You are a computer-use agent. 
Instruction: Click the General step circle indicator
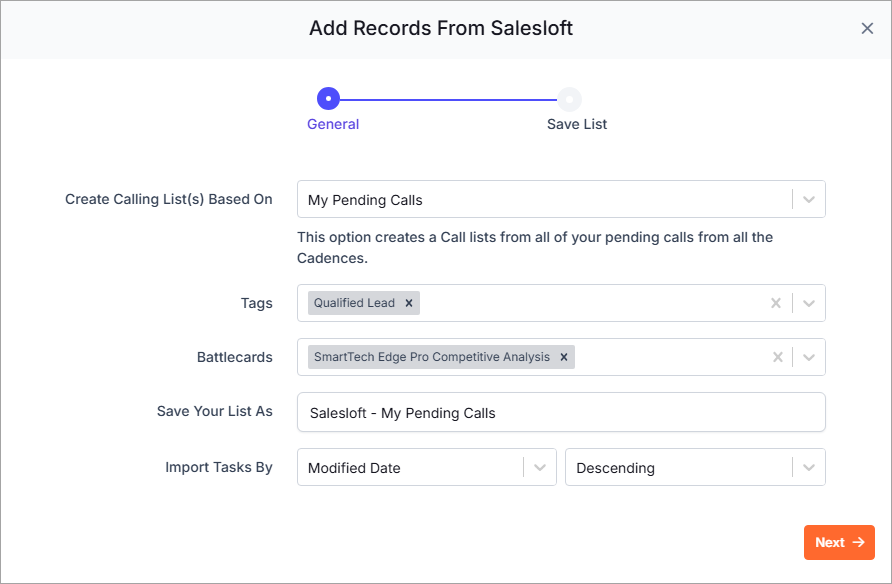328,98
